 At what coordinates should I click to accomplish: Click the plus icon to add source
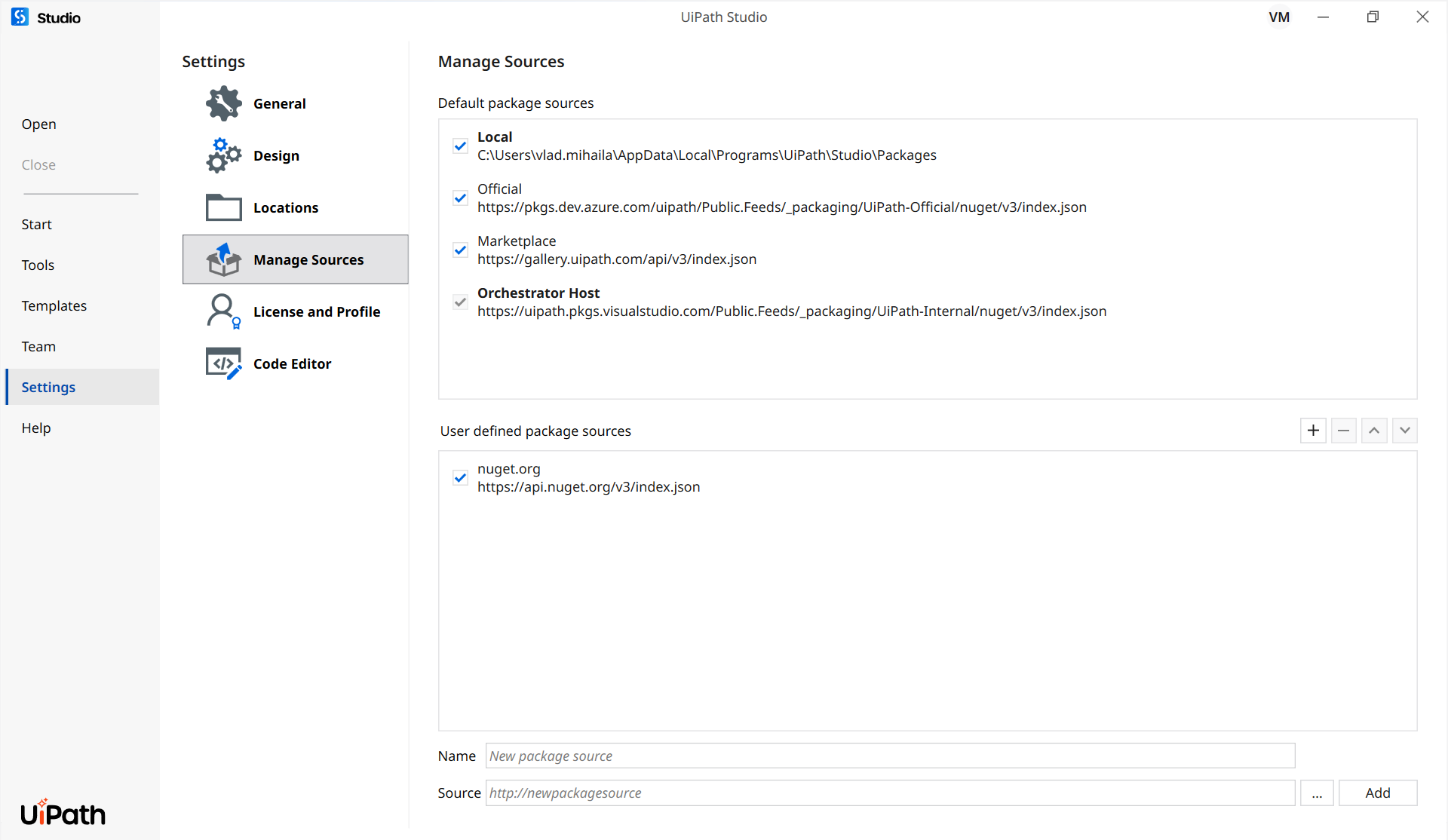1313,431
